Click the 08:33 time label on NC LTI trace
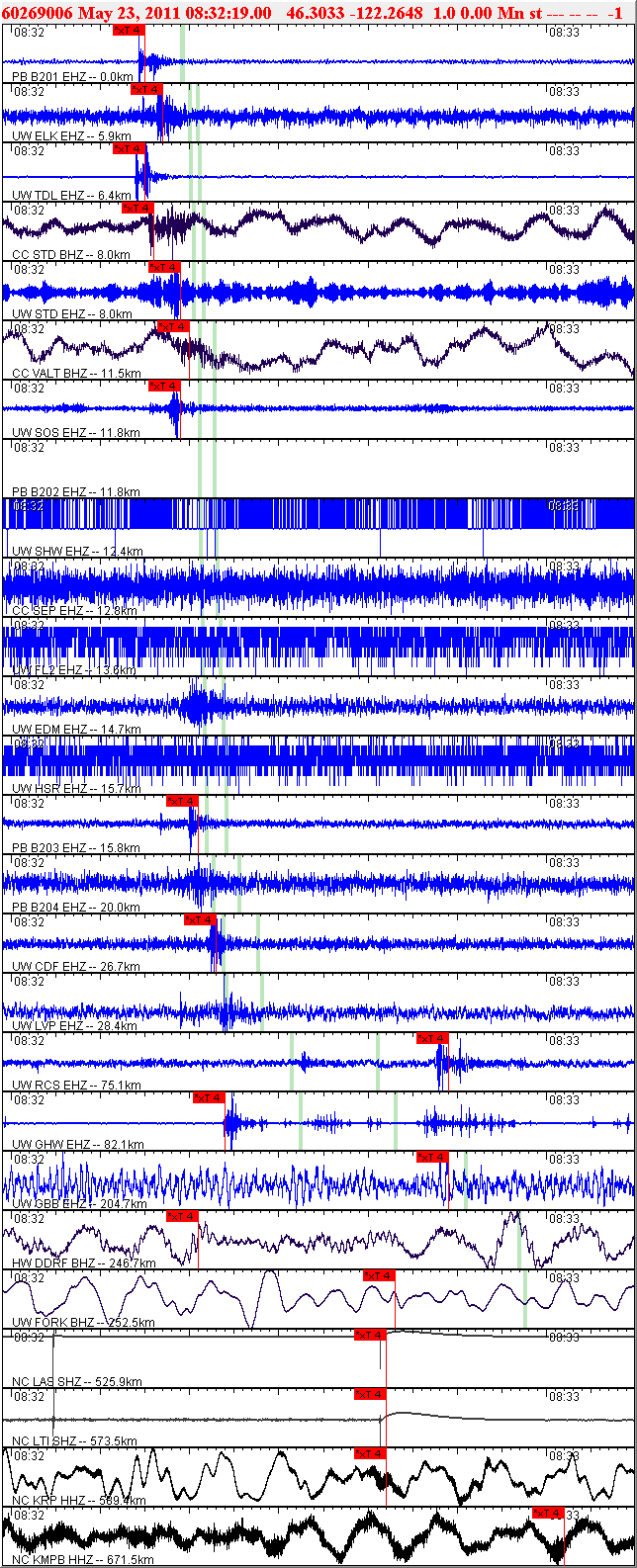The width and height of the screenshot is (637, 1568). click(x=564, y=1396)
